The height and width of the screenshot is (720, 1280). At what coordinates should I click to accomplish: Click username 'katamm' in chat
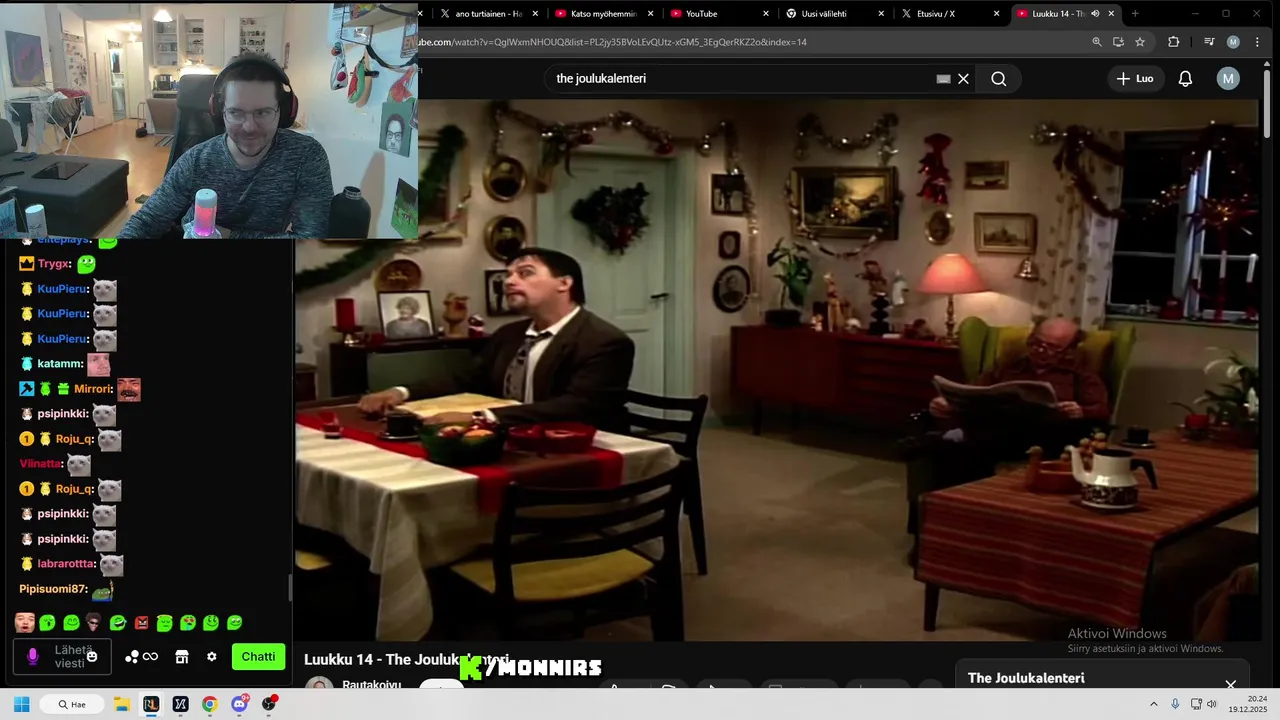(x=59, y=364)
